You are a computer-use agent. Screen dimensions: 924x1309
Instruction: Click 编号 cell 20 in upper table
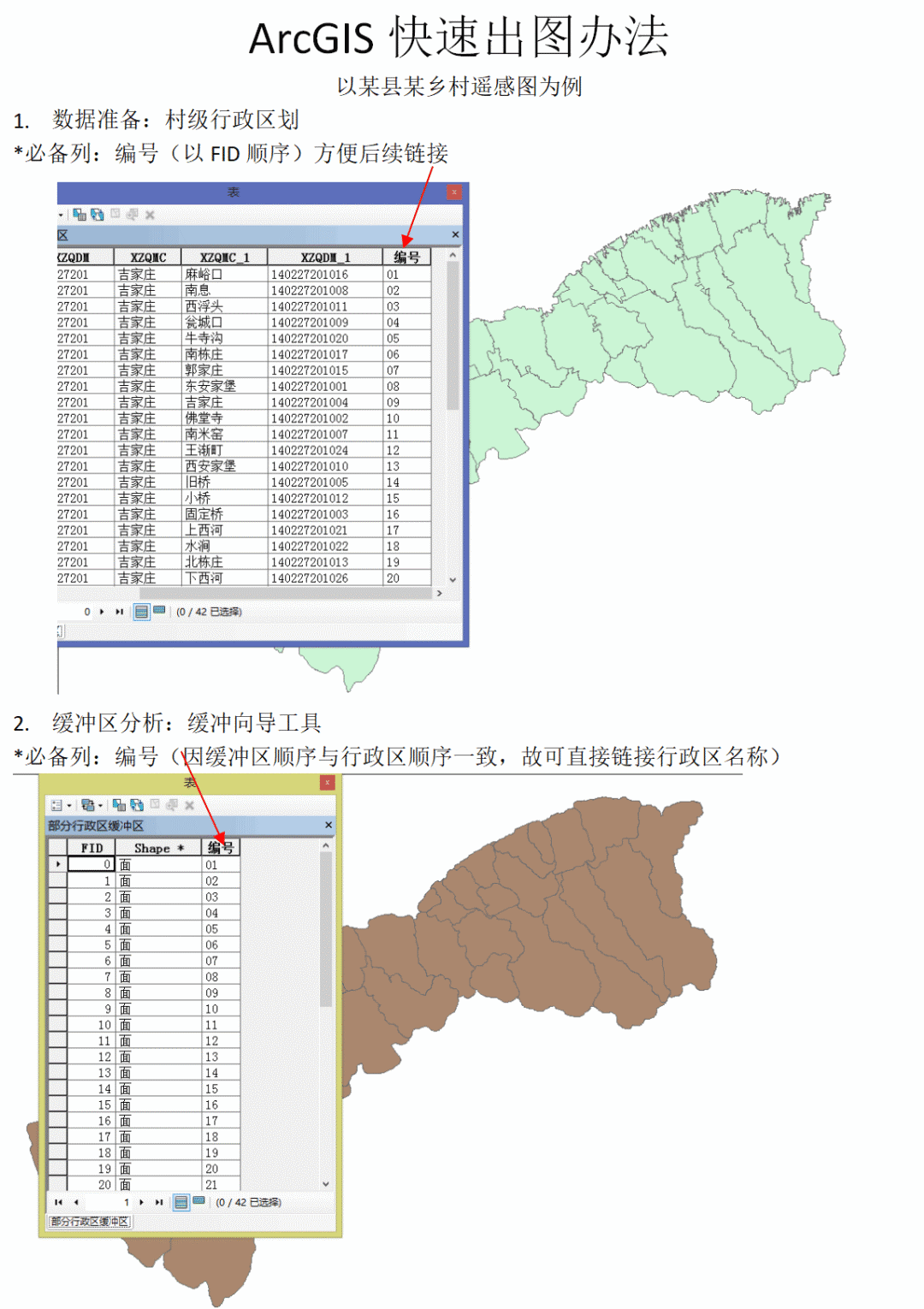406,578
